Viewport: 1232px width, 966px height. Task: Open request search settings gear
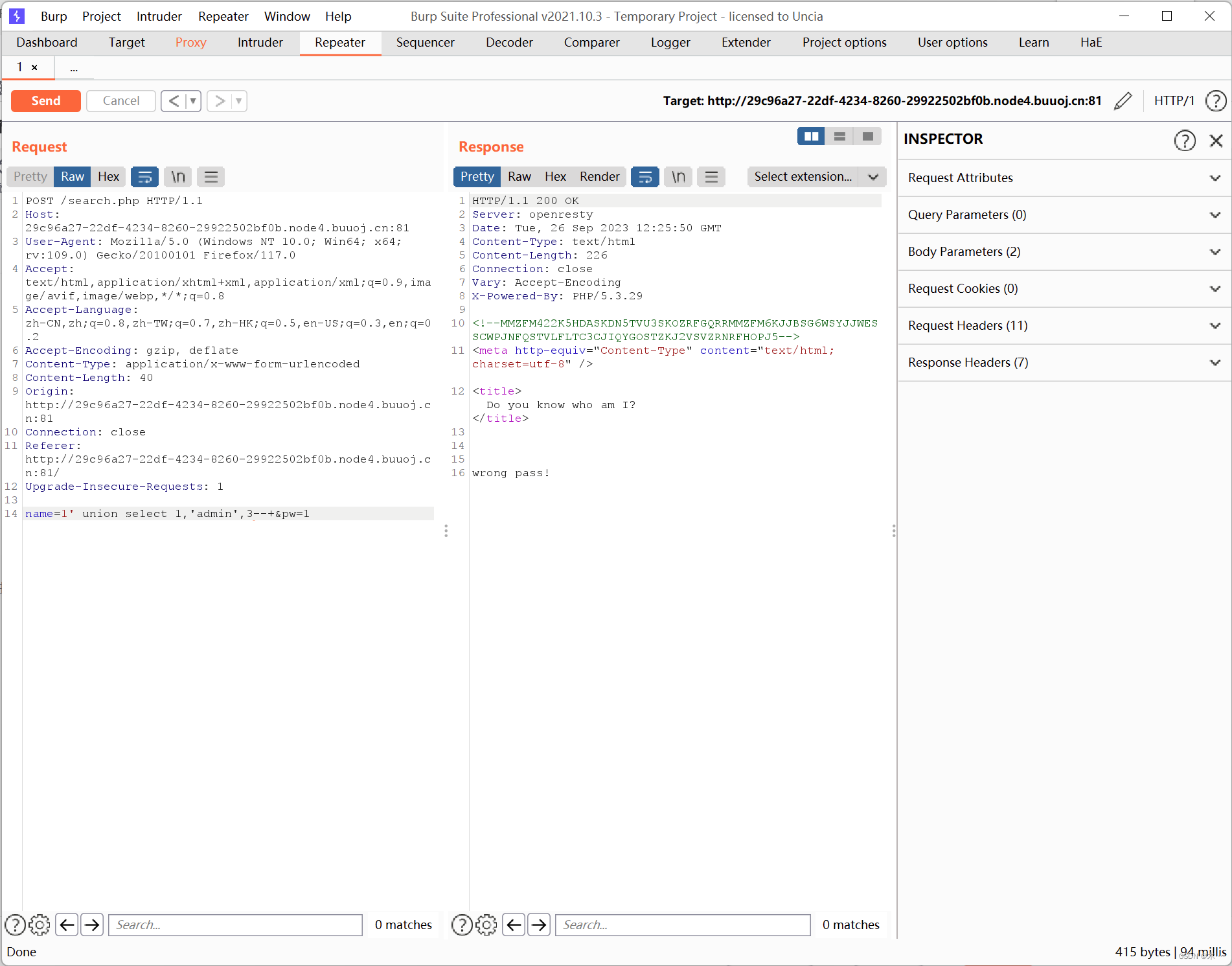(x=40, y=925)
